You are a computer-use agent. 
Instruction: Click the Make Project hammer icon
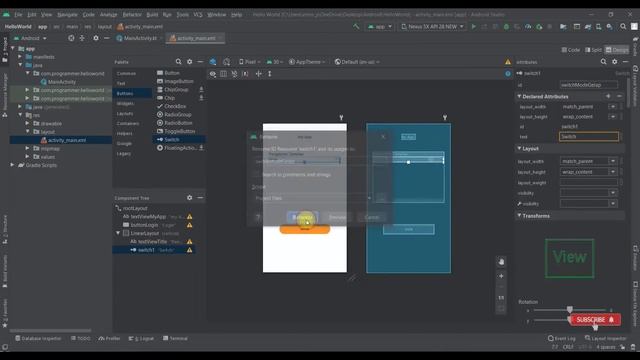[x=356, y=27]
